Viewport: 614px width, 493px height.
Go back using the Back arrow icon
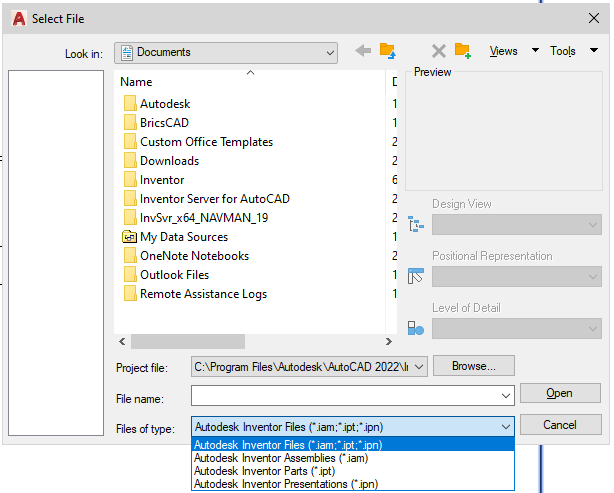363,51
